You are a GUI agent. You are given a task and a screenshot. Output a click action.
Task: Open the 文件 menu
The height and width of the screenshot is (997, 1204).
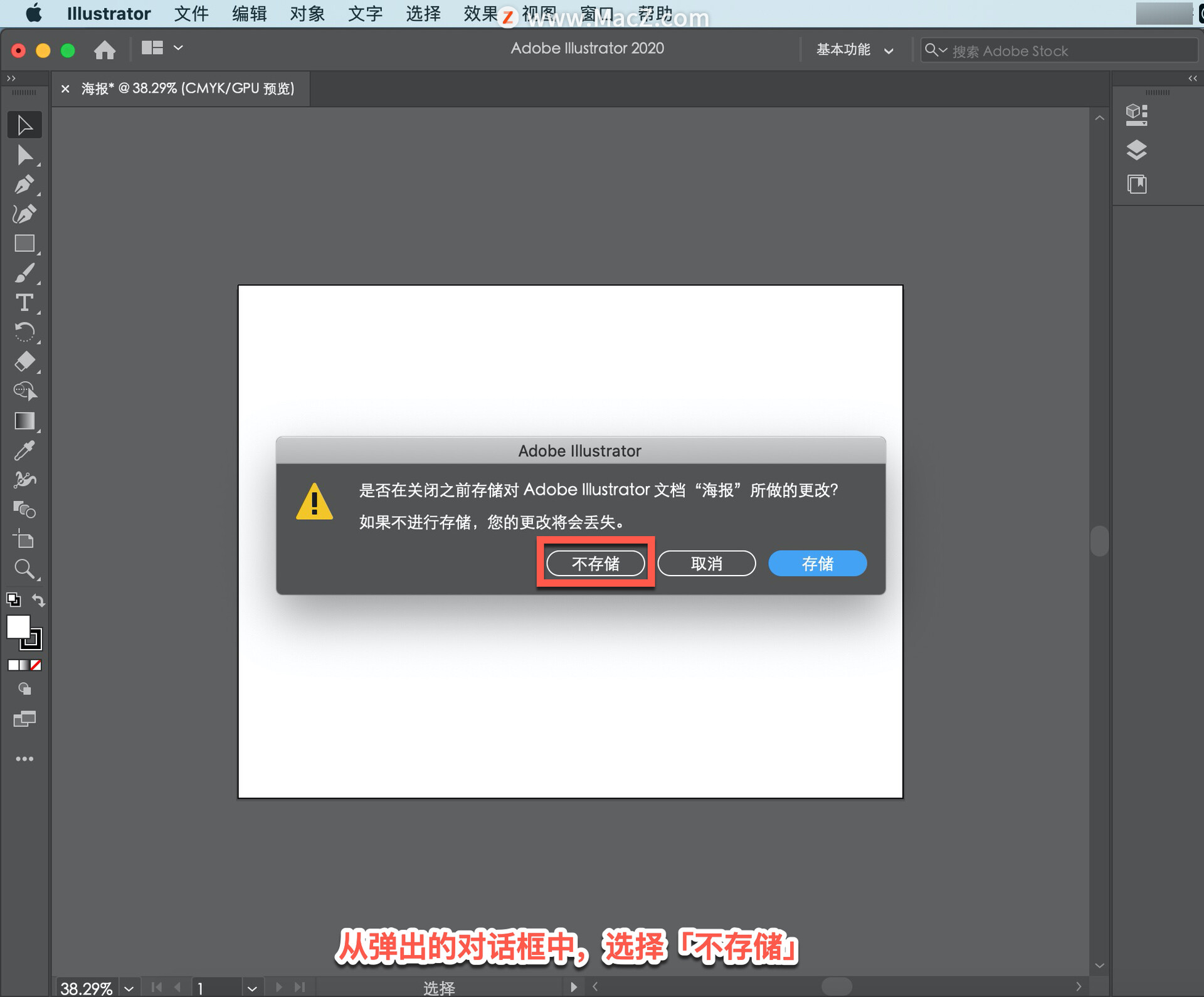tap(191, 14)
